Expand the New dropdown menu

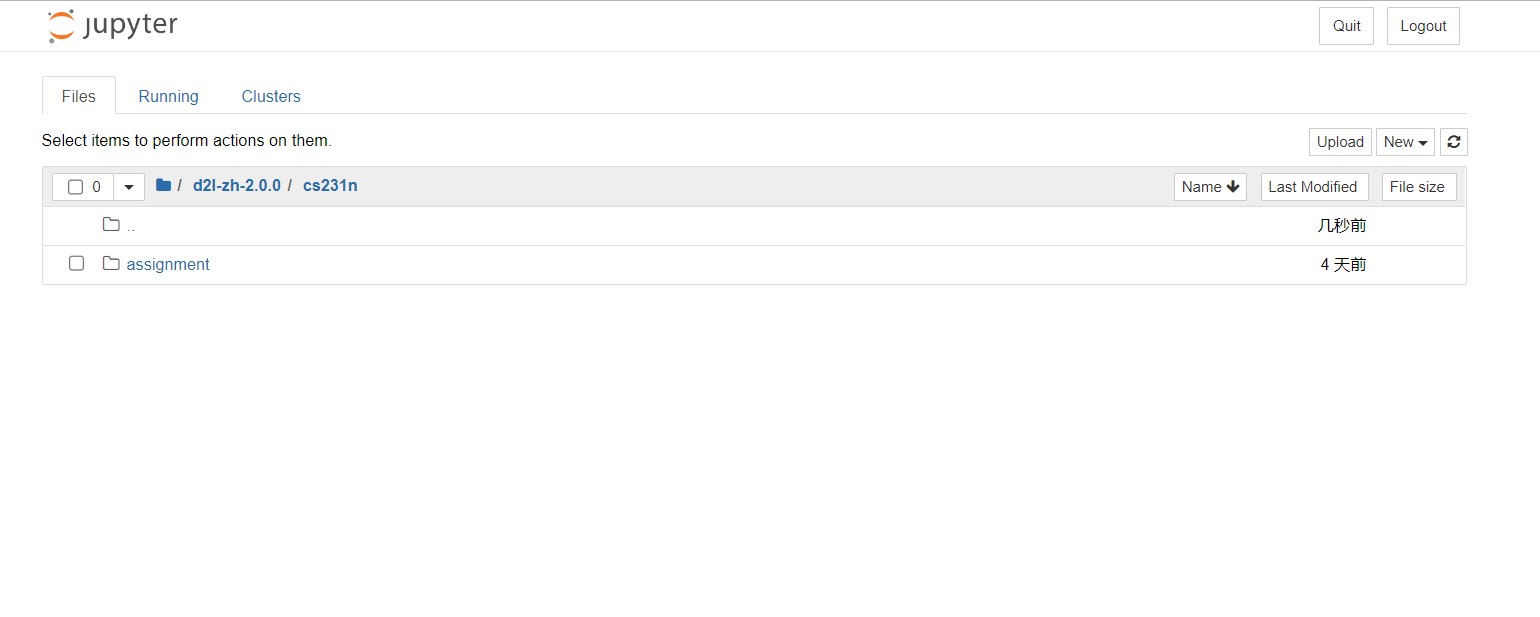pos(1405,142)
